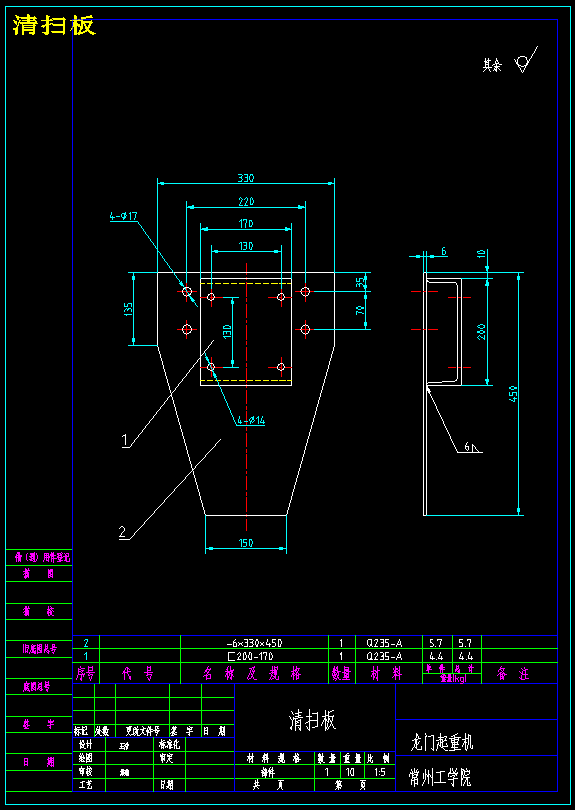Select the 标记 label
The image size is (575, 810).
(81, 731)
